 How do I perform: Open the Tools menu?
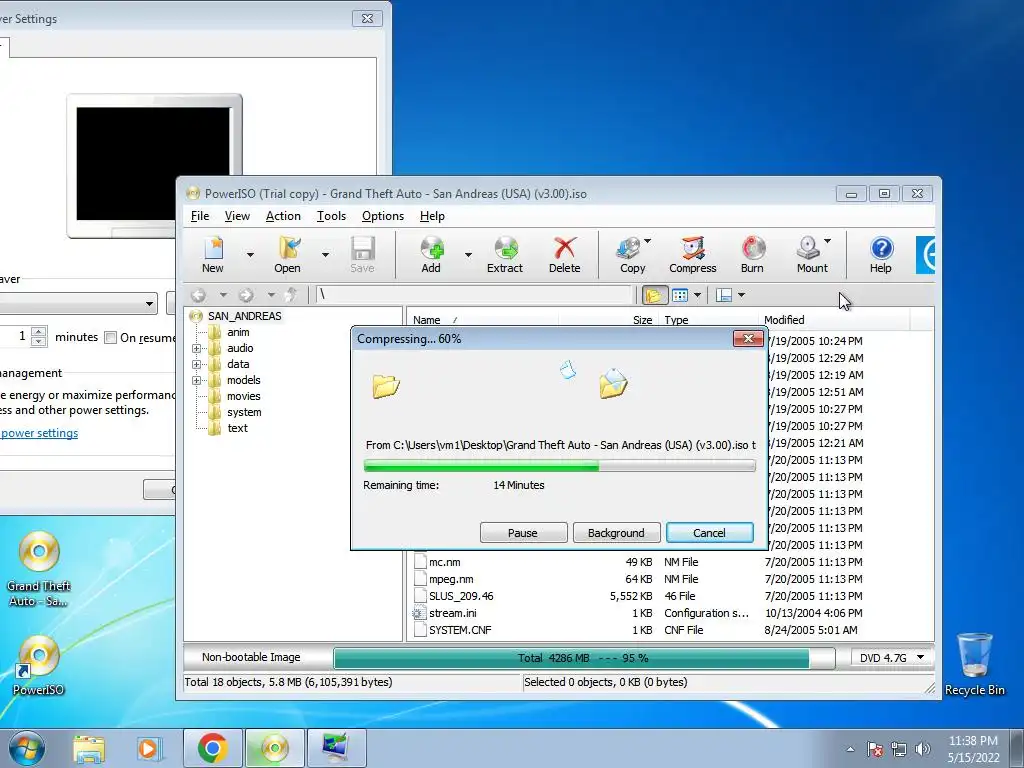click(331, 216)
